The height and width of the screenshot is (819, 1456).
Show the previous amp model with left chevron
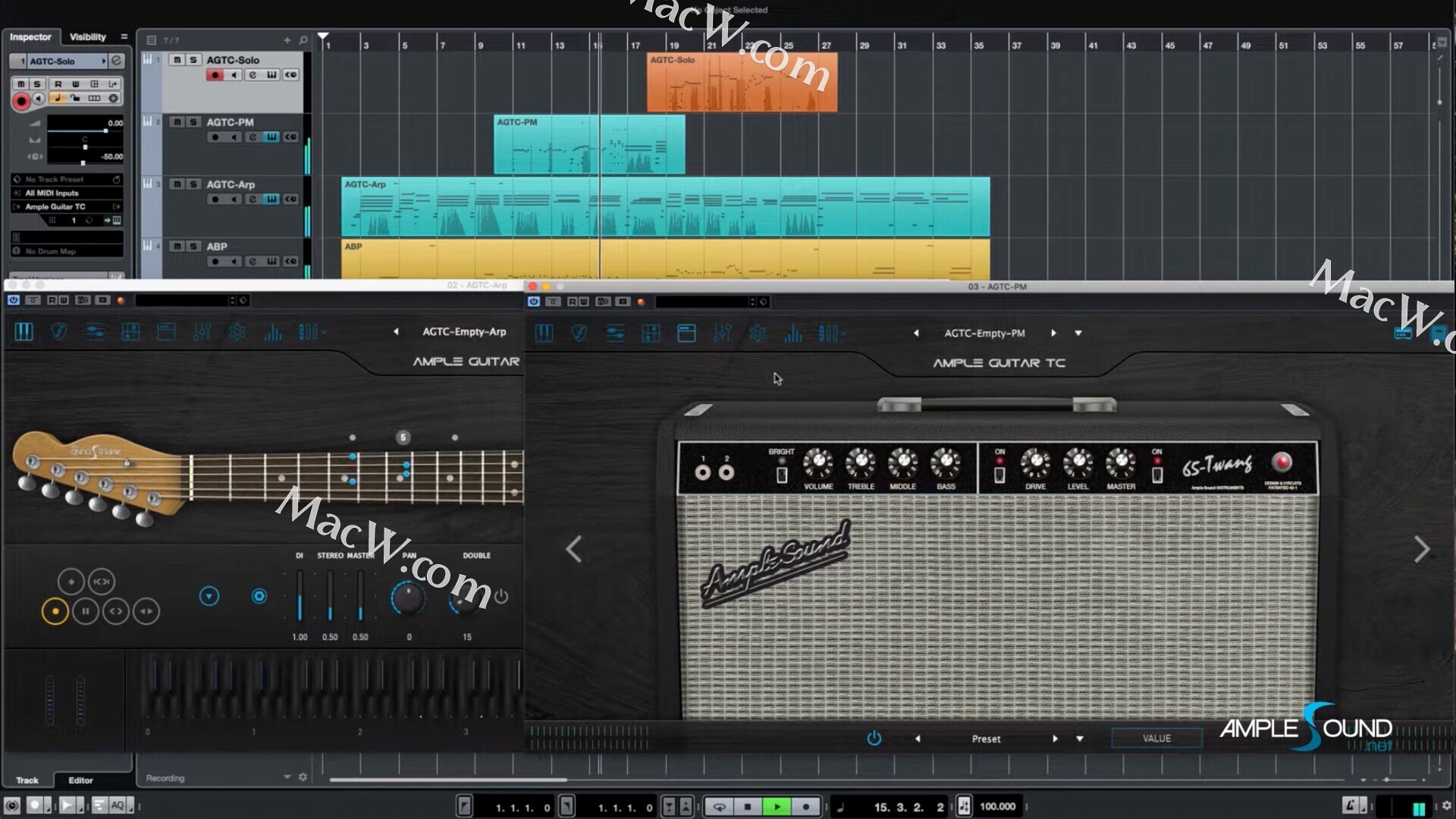pyautogui.click(x=574, y=549)
